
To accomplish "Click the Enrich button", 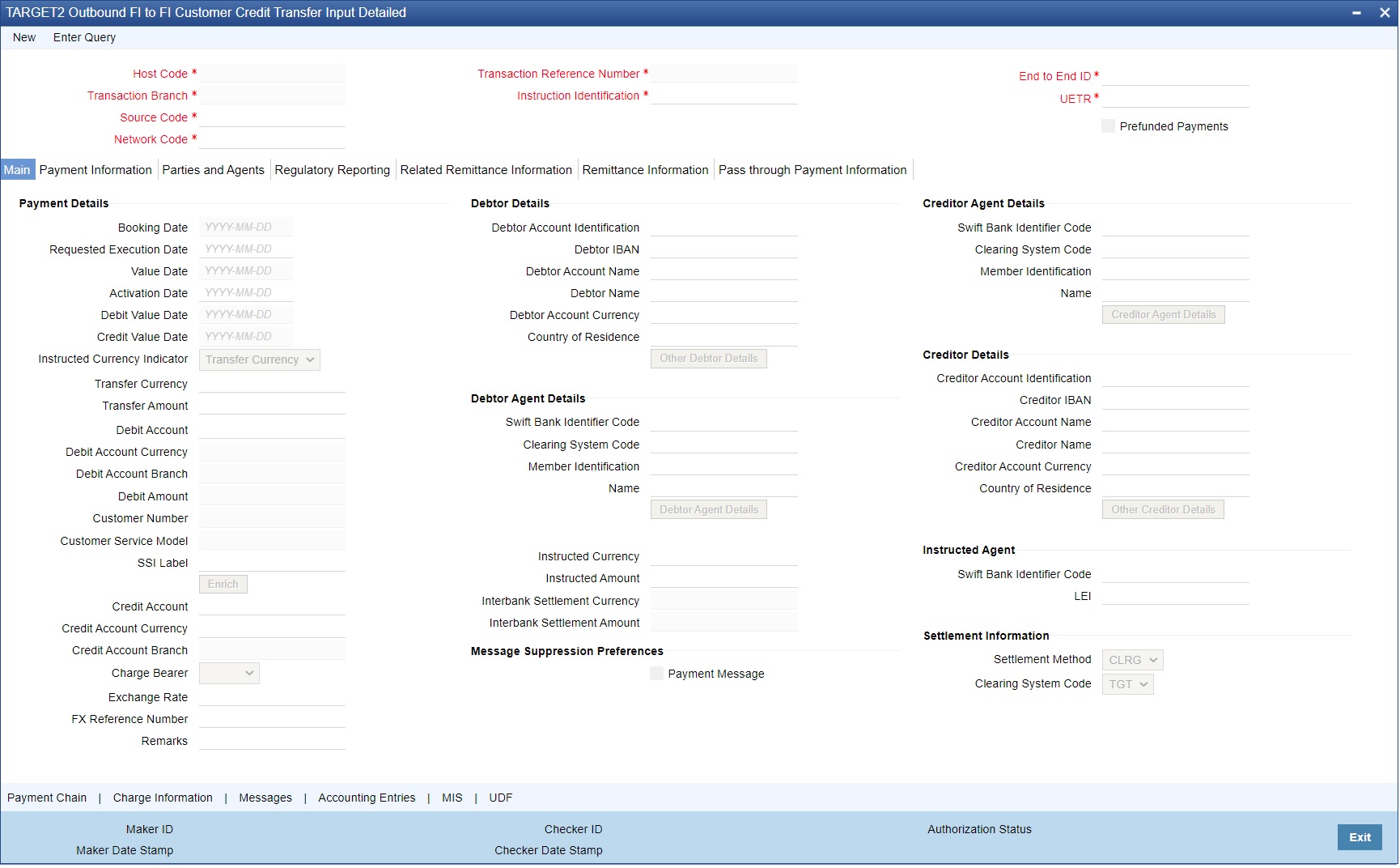I will coord(223,585).
